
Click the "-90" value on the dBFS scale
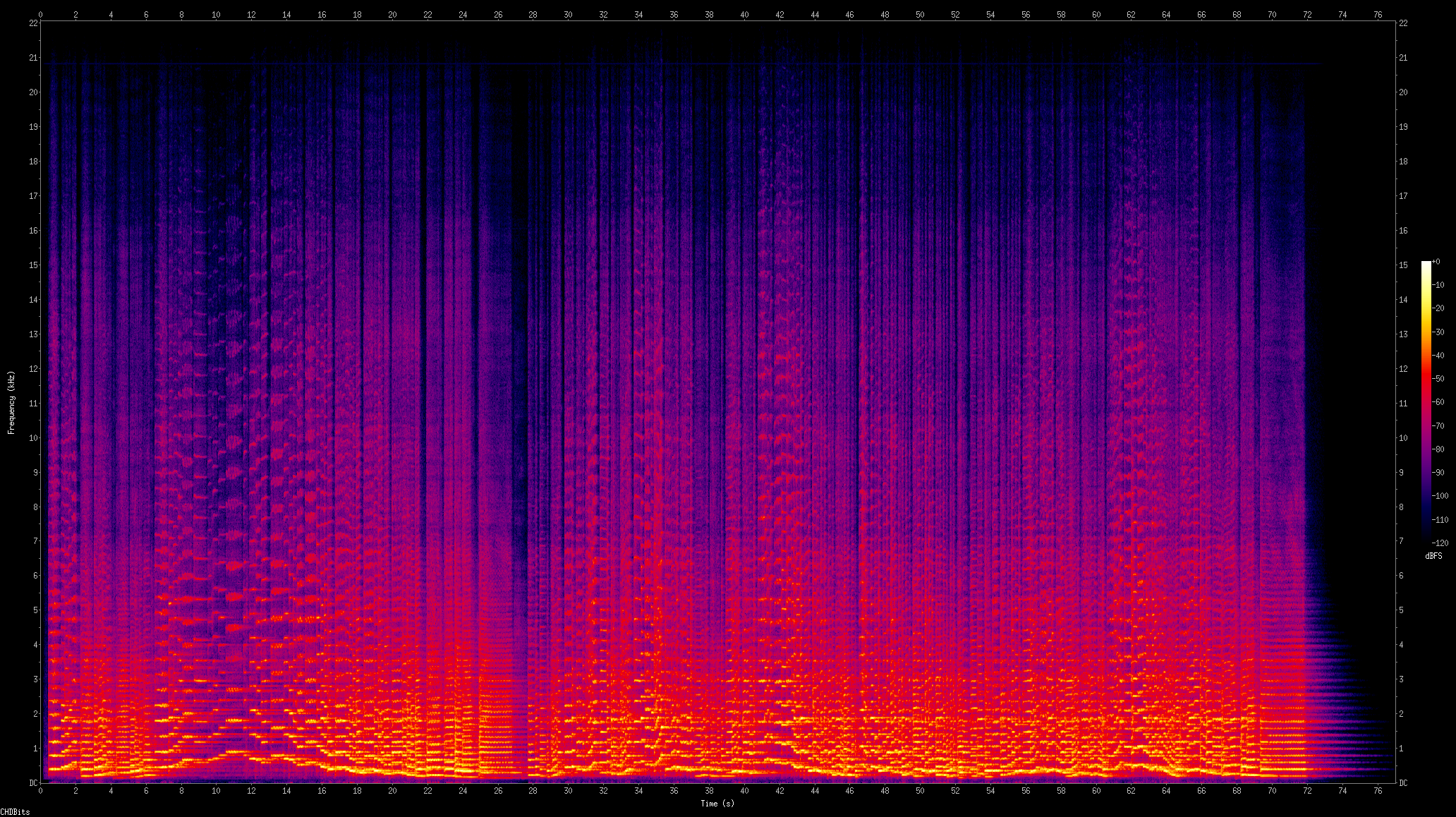pyautogui.click(x=1438, y=473)
